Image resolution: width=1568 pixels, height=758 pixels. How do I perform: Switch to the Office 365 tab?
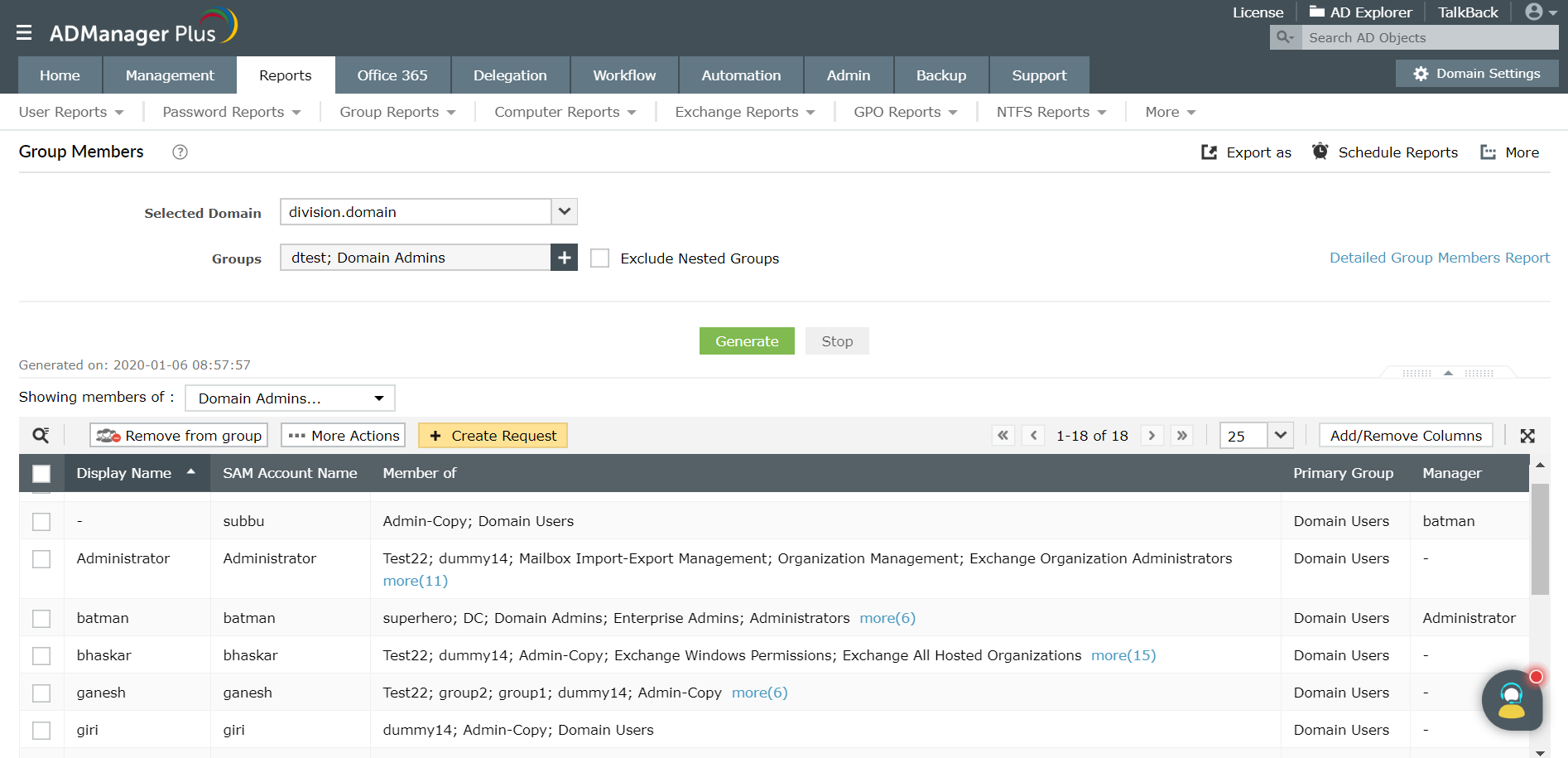pos(392,75)
